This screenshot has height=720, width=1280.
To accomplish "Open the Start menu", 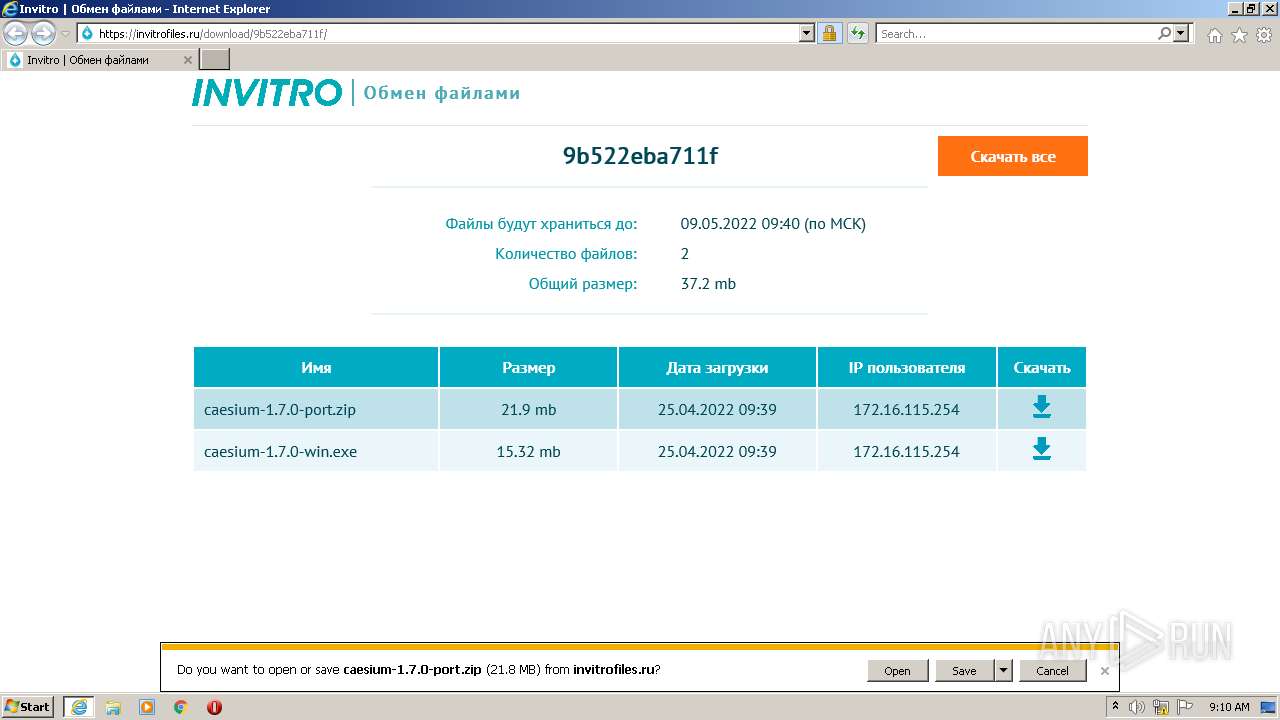I will [28, 707].
